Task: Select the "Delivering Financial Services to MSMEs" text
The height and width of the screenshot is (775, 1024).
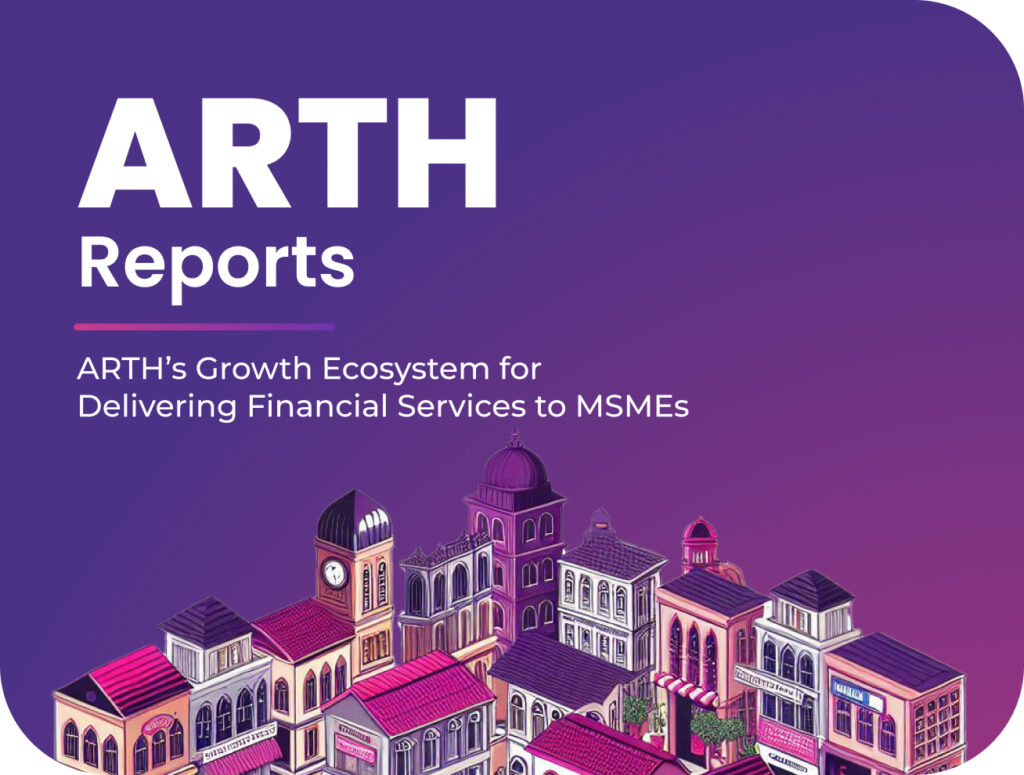Action: pos(383,407)
